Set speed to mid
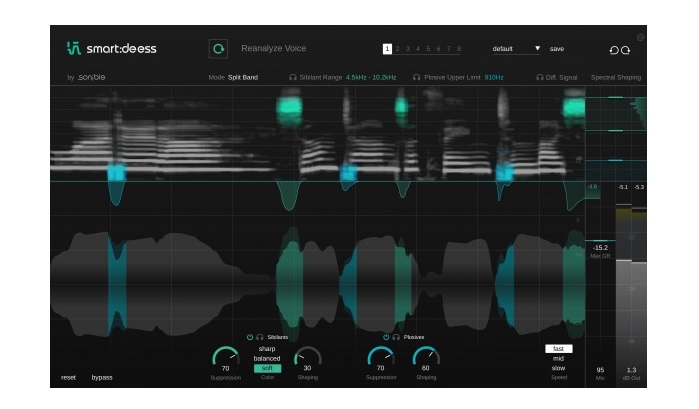 (559, 359)
